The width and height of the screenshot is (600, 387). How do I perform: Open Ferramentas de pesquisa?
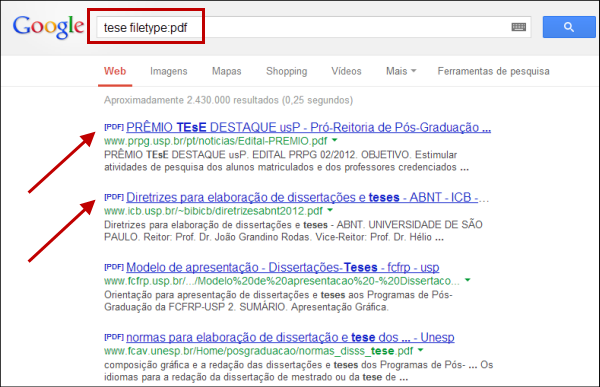pyautogui.click(x=493, y=71)
